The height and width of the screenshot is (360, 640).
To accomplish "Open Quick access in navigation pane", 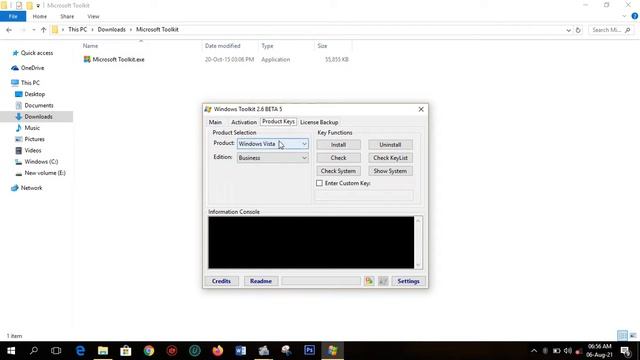I will coord(37,53).
